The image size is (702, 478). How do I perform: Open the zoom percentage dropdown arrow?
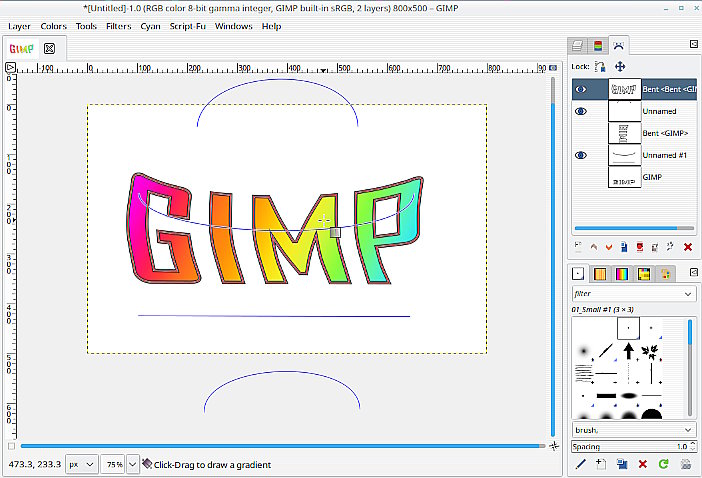click(x=133, y=465)
